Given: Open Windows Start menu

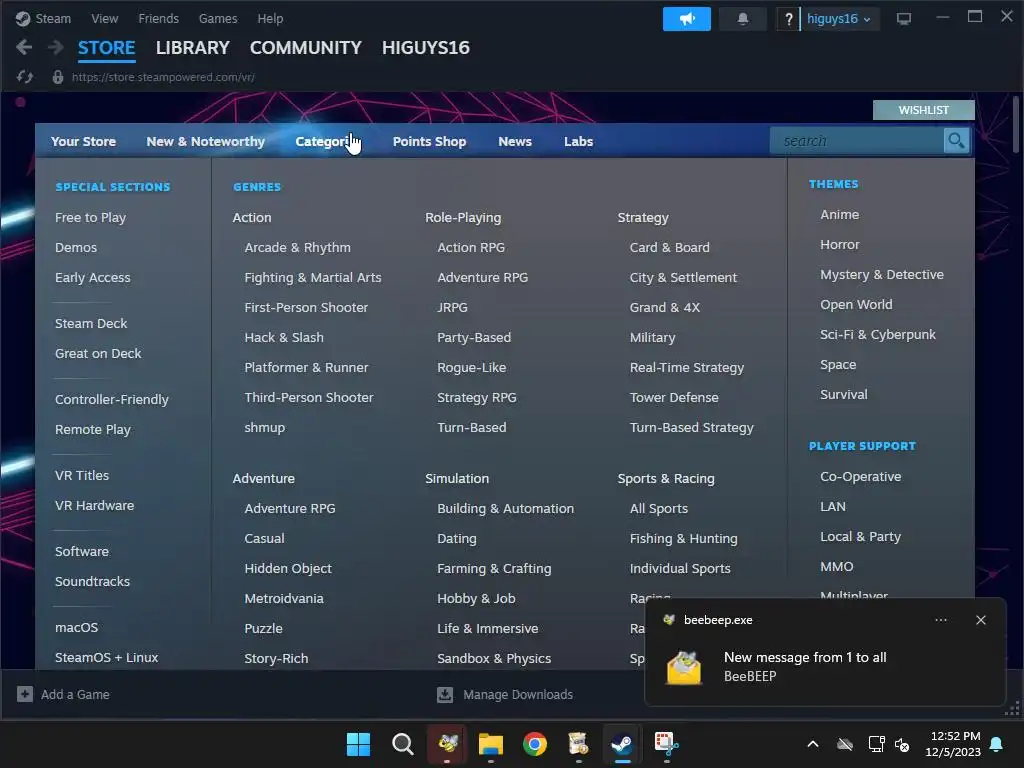Looking at the screenshot, I should 358,744.
